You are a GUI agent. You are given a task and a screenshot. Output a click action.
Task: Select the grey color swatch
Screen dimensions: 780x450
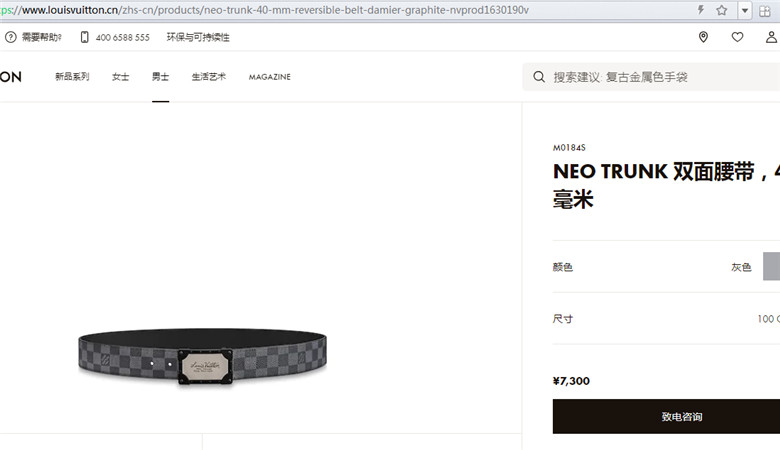click(x=772, y=267)
